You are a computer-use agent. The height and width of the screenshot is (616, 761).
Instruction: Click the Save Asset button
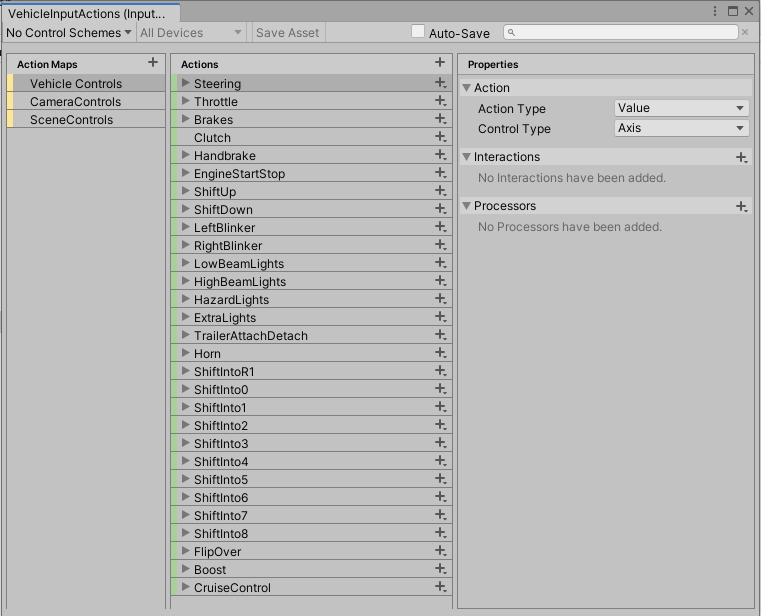(287, 33)
